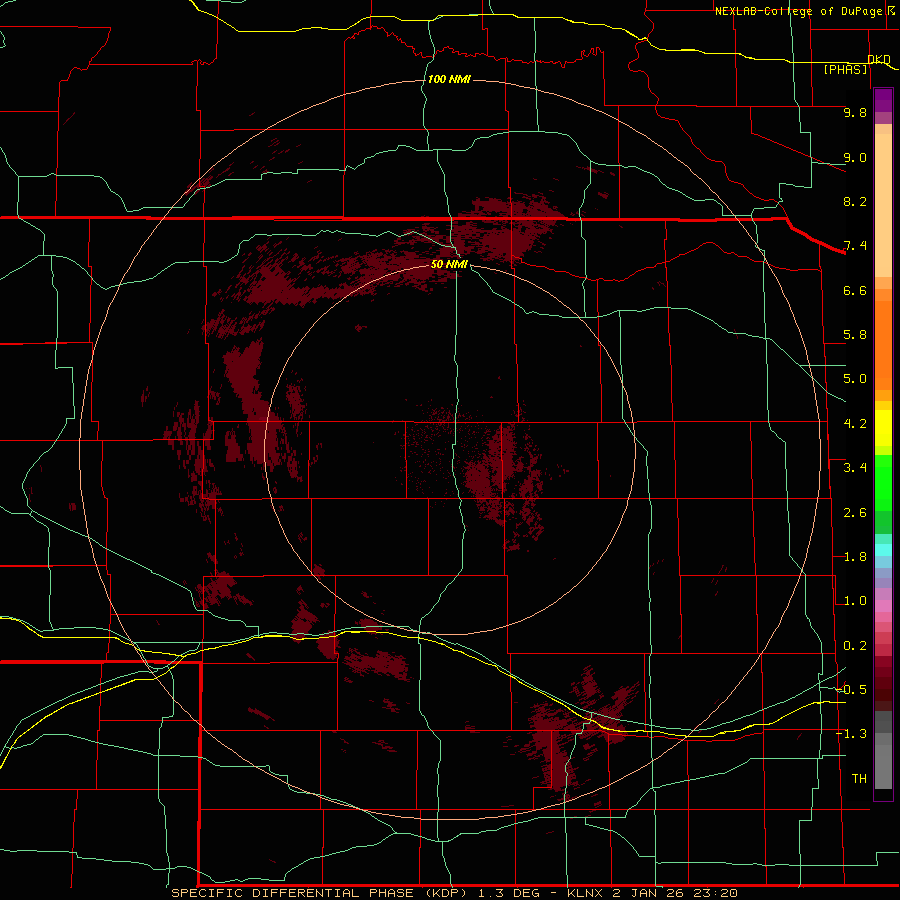
Task: Click the 4.2 legend value
Action: [855, 424]
